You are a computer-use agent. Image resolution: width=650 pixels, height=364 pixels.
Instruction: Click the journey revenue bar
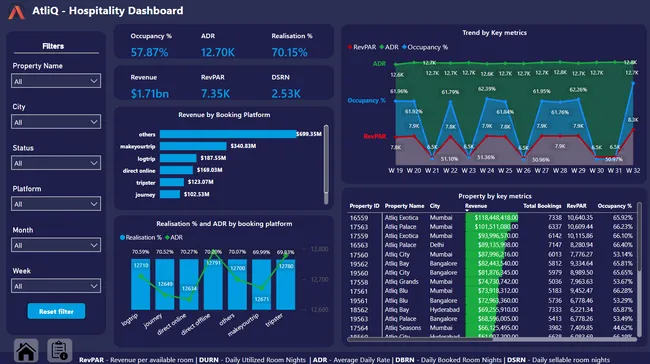coord(170,194)
